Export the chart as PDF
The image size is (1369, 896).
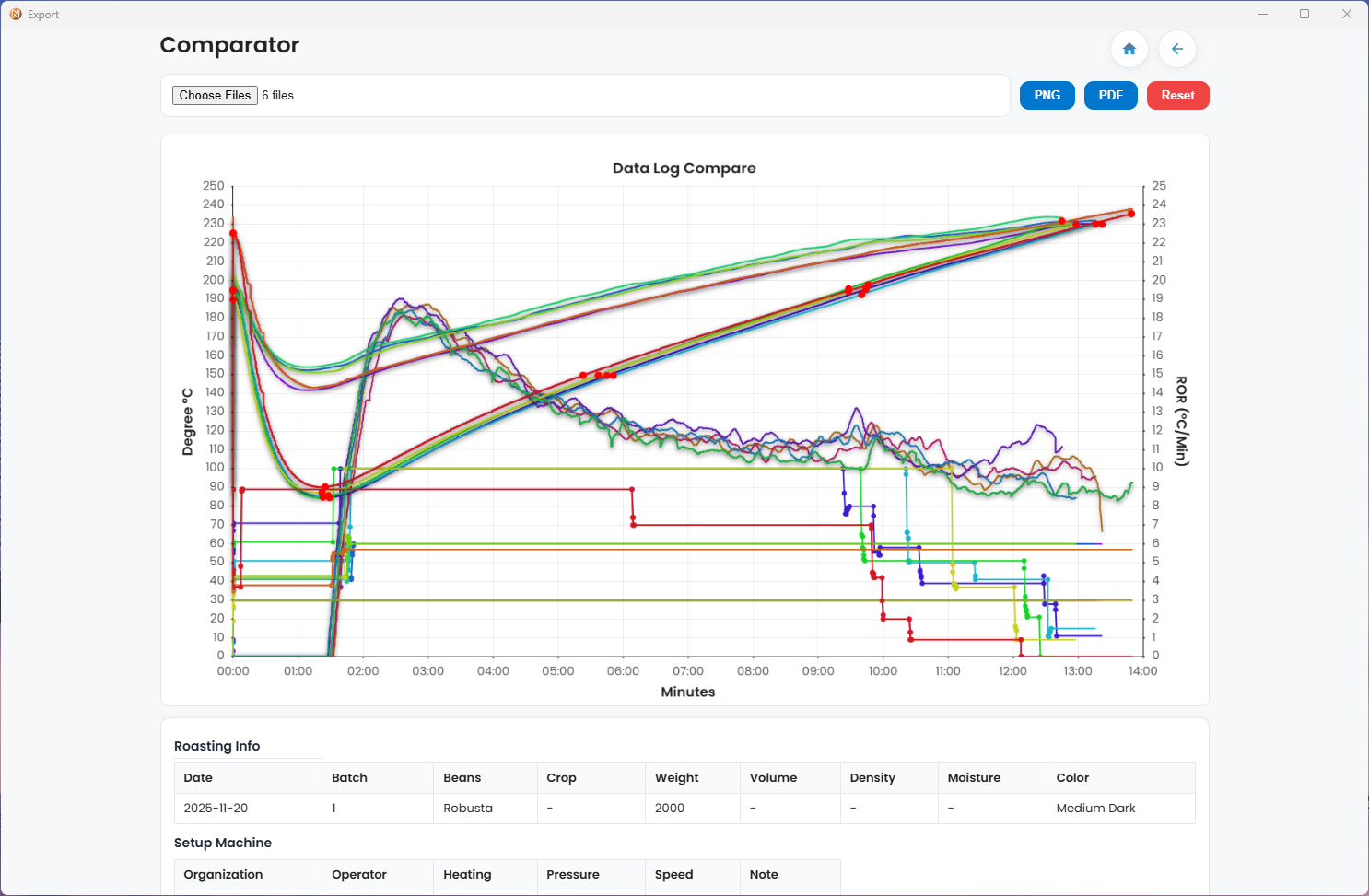pos(1110,96)
